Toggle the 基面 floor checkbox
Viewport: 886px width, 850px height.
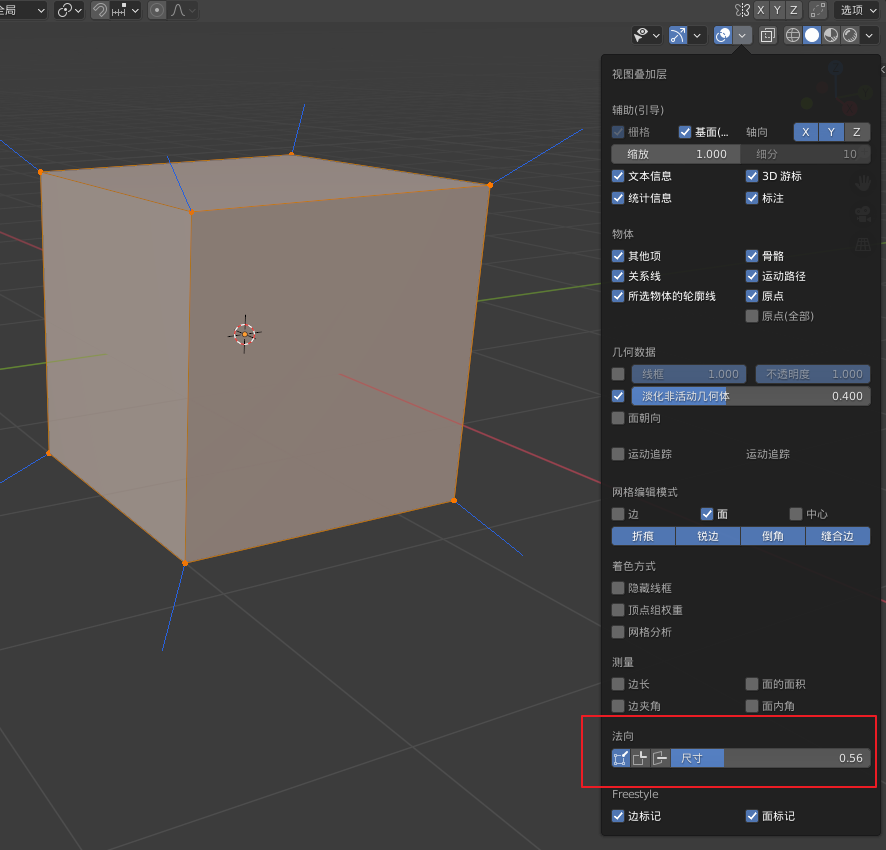coord(685,132)
